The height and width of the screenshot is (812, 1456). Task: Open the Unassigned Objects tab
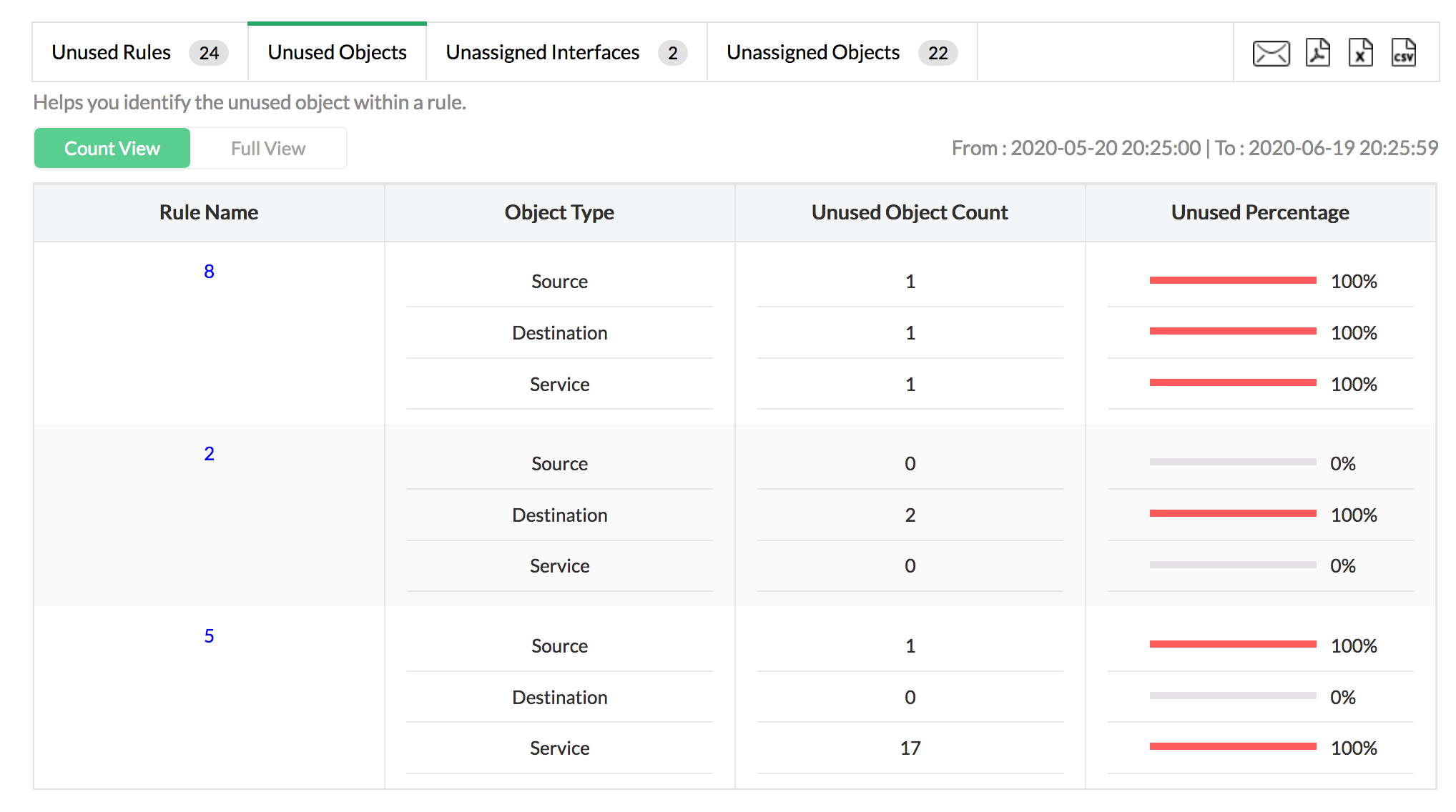coord(812,51)
